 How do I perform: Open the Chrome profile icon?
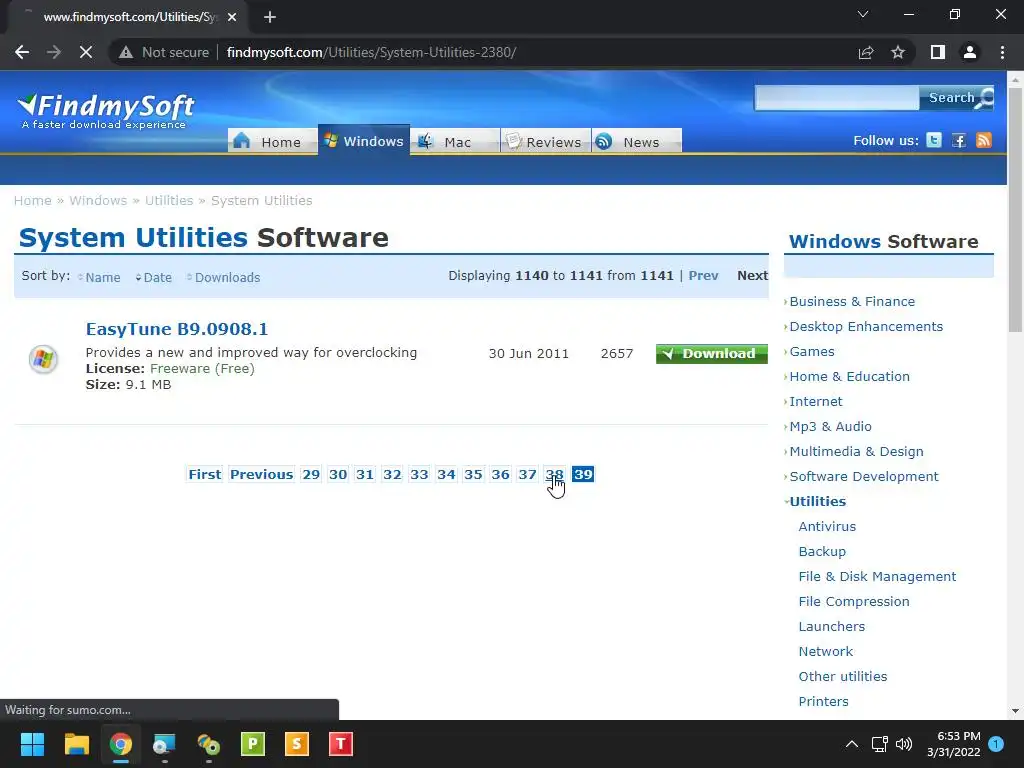[x=970, y=52]
